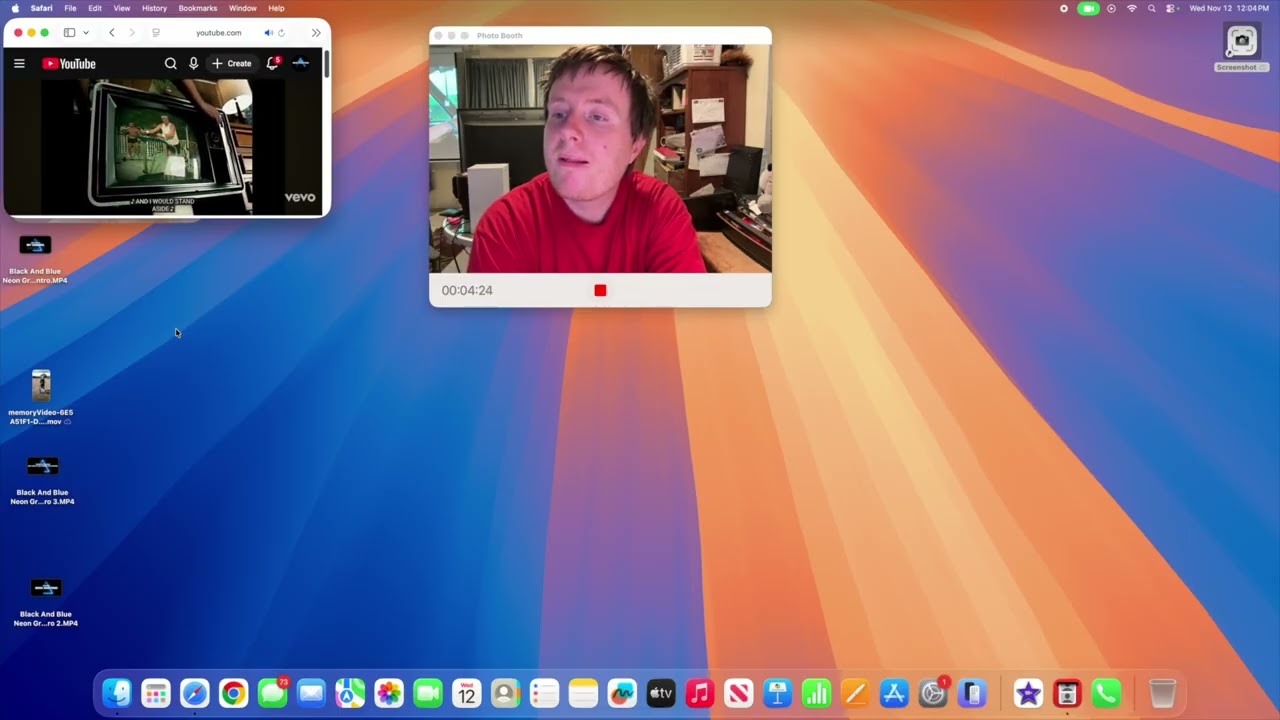Click the playing YouTube video
This screenshot has width=1280, height=720.
[x=163, y=147]
